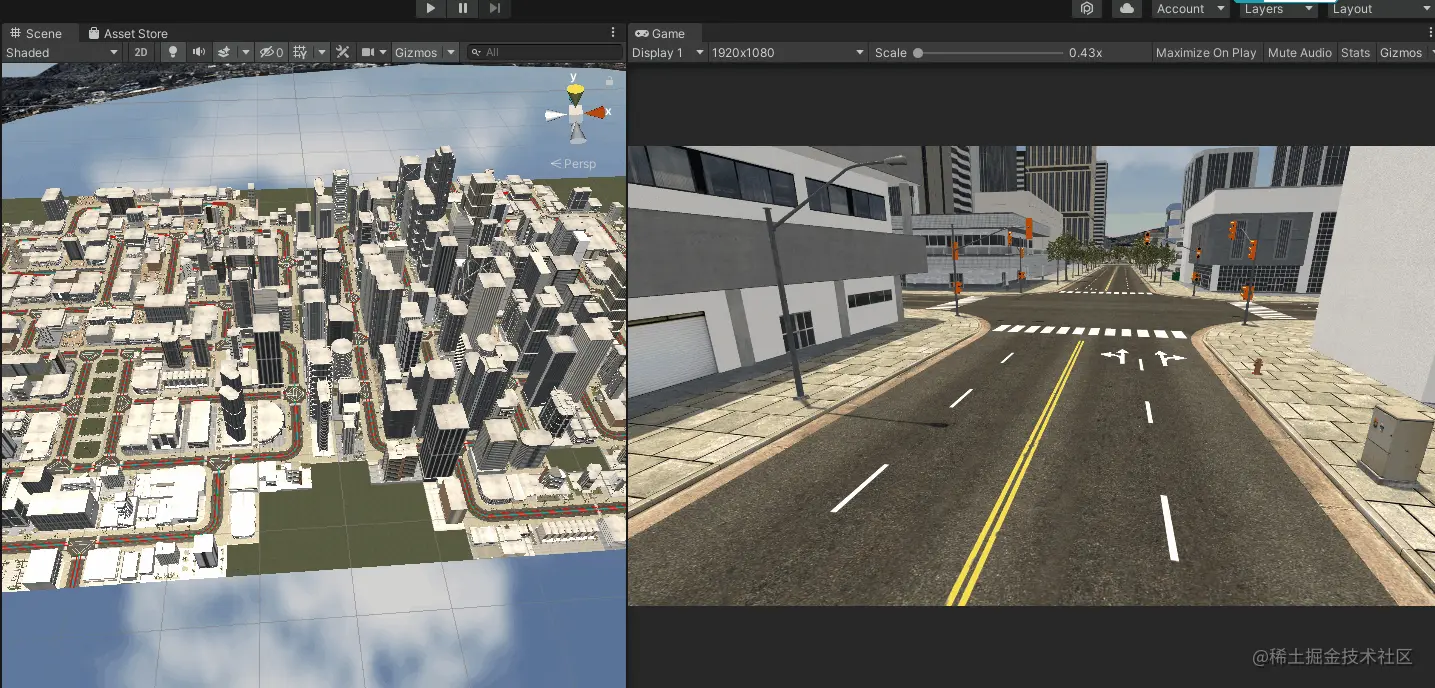Open the Layout dropdown
This screenshot has height=688, width=1435.
coord(1381,8)
